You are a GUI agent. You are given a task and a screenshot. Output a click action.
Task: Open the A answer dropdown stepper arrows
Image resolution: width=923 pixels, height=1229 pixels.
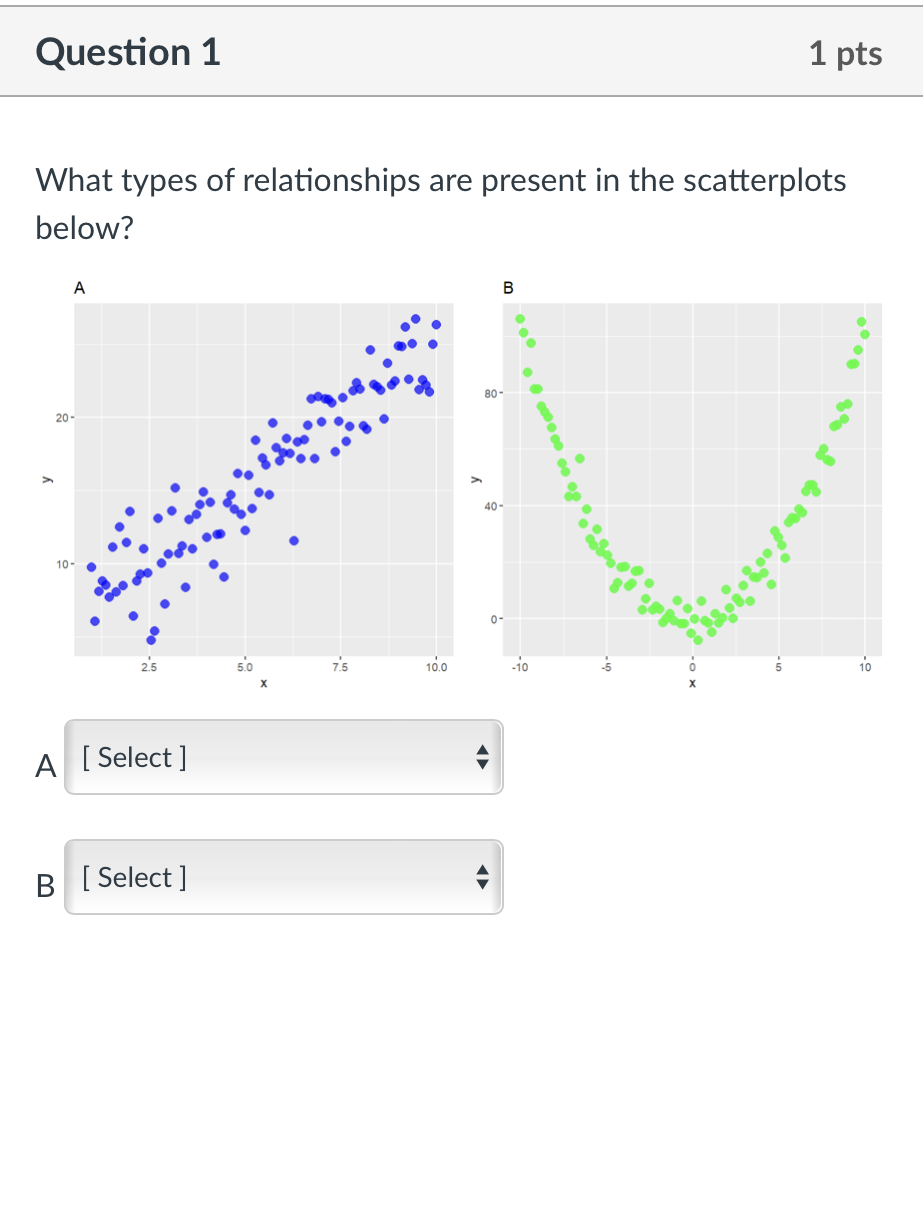pyautogui.click(x=482, y=757)
